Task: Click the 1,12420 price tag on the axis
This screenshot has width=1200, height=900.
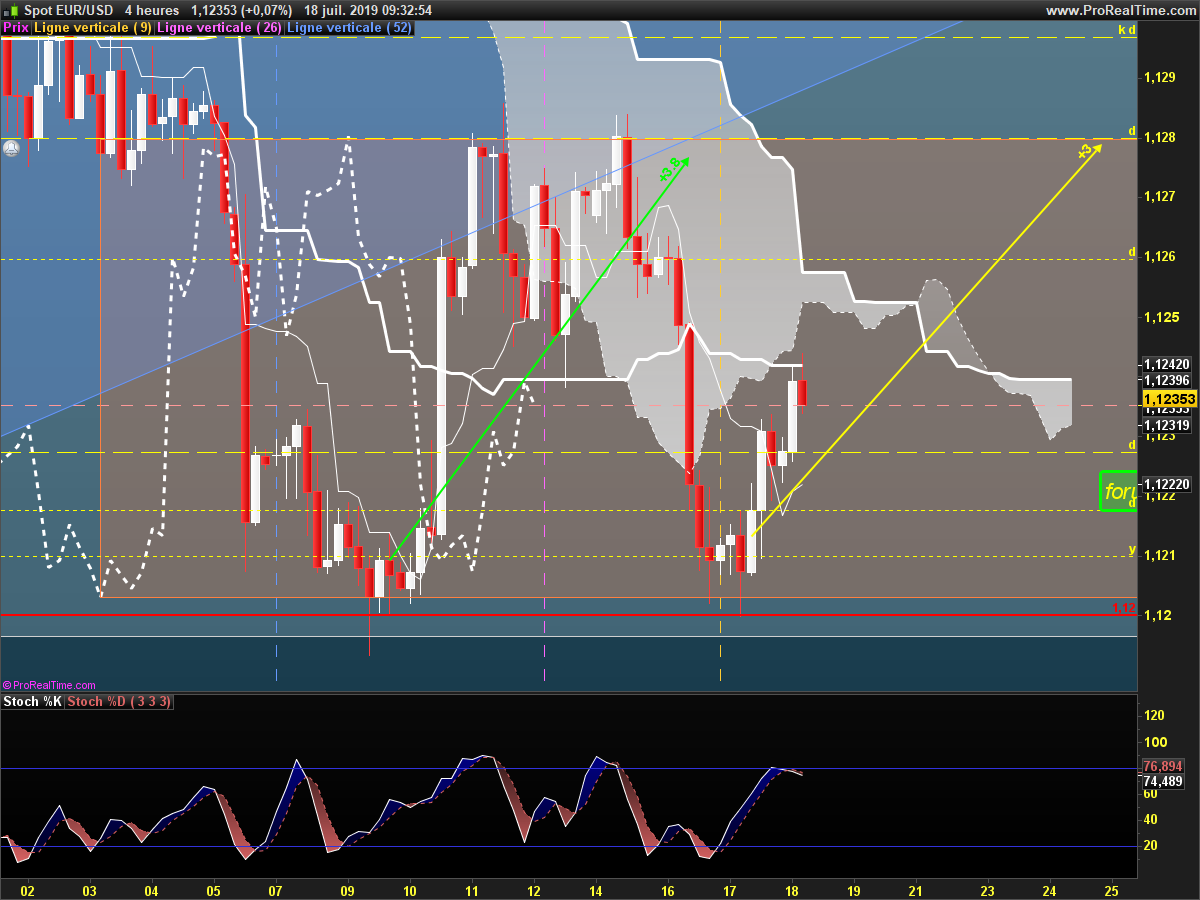Action: click(1166, 364)
